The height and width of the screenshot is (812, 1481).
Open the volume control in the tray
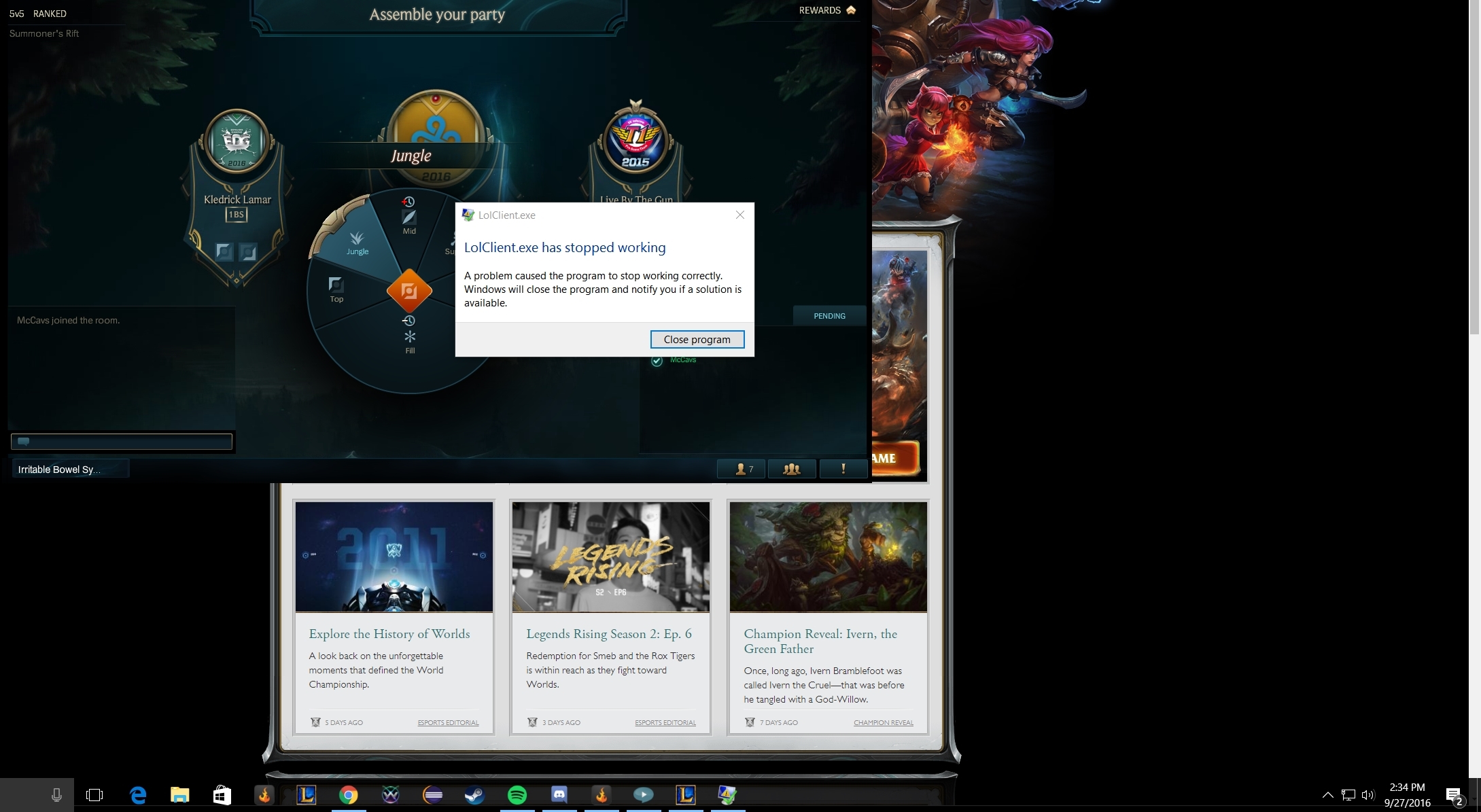tap(1368, 794)
